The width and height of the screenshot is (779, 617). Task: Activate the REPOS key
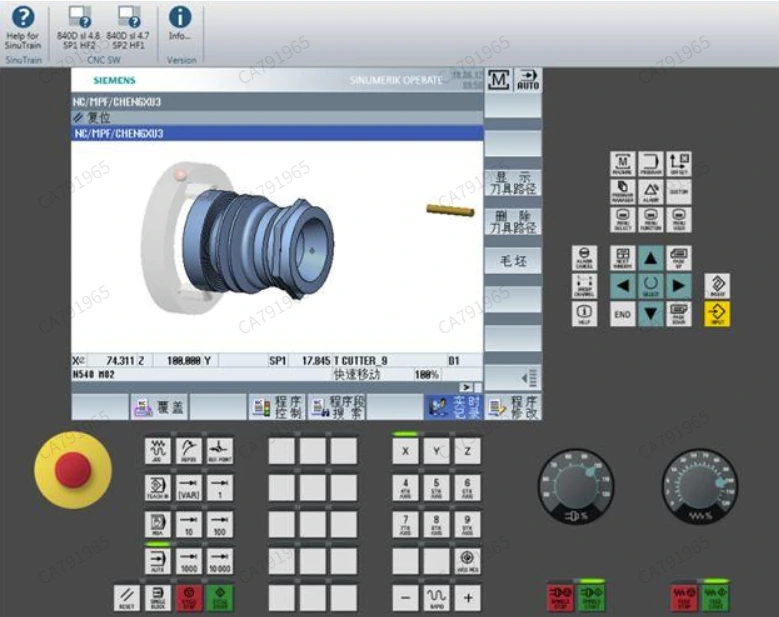click(x=189, y=451)
